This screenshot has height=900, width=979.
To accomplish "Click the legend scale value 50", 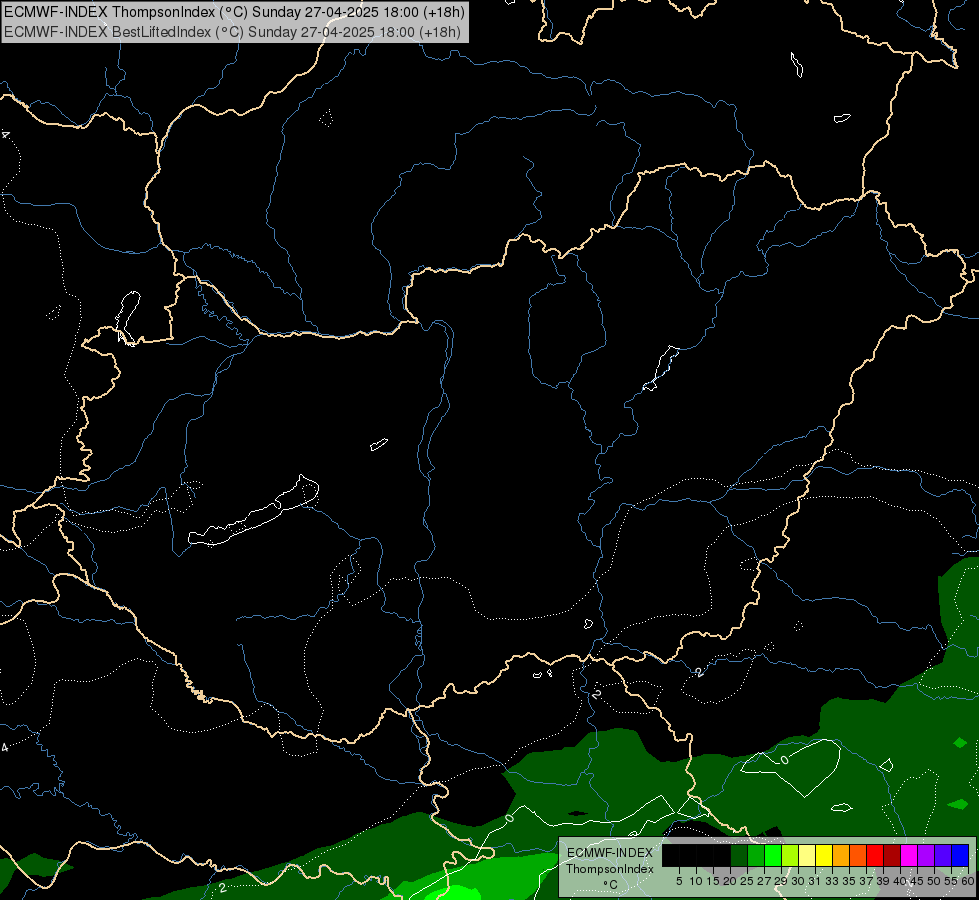I will point(933,881).
